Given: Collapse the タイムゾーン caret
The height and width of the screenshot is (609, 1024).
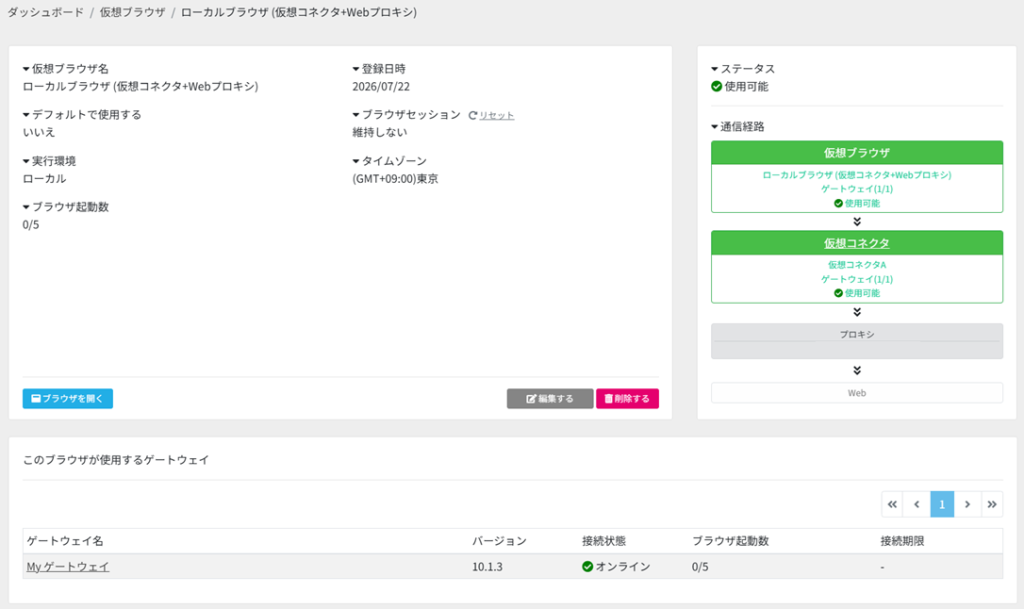Looking at the screenshot, I should coord(356,161).
